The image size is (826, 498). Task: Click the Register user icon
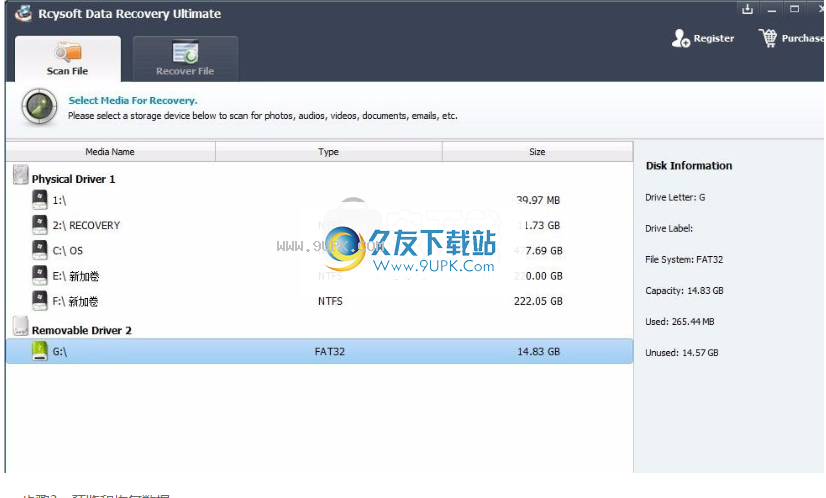(681, 38)
